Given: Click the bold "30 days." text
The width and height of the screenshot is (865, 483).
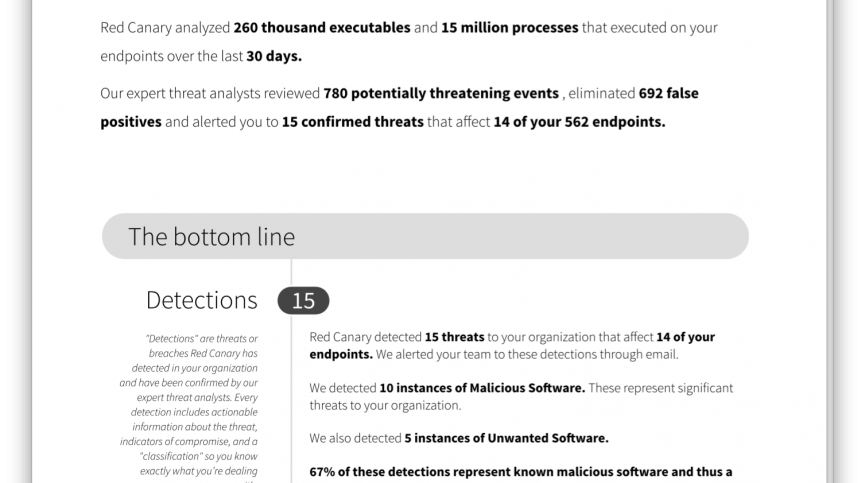Looking at the screenshot, I should [273, 56].
